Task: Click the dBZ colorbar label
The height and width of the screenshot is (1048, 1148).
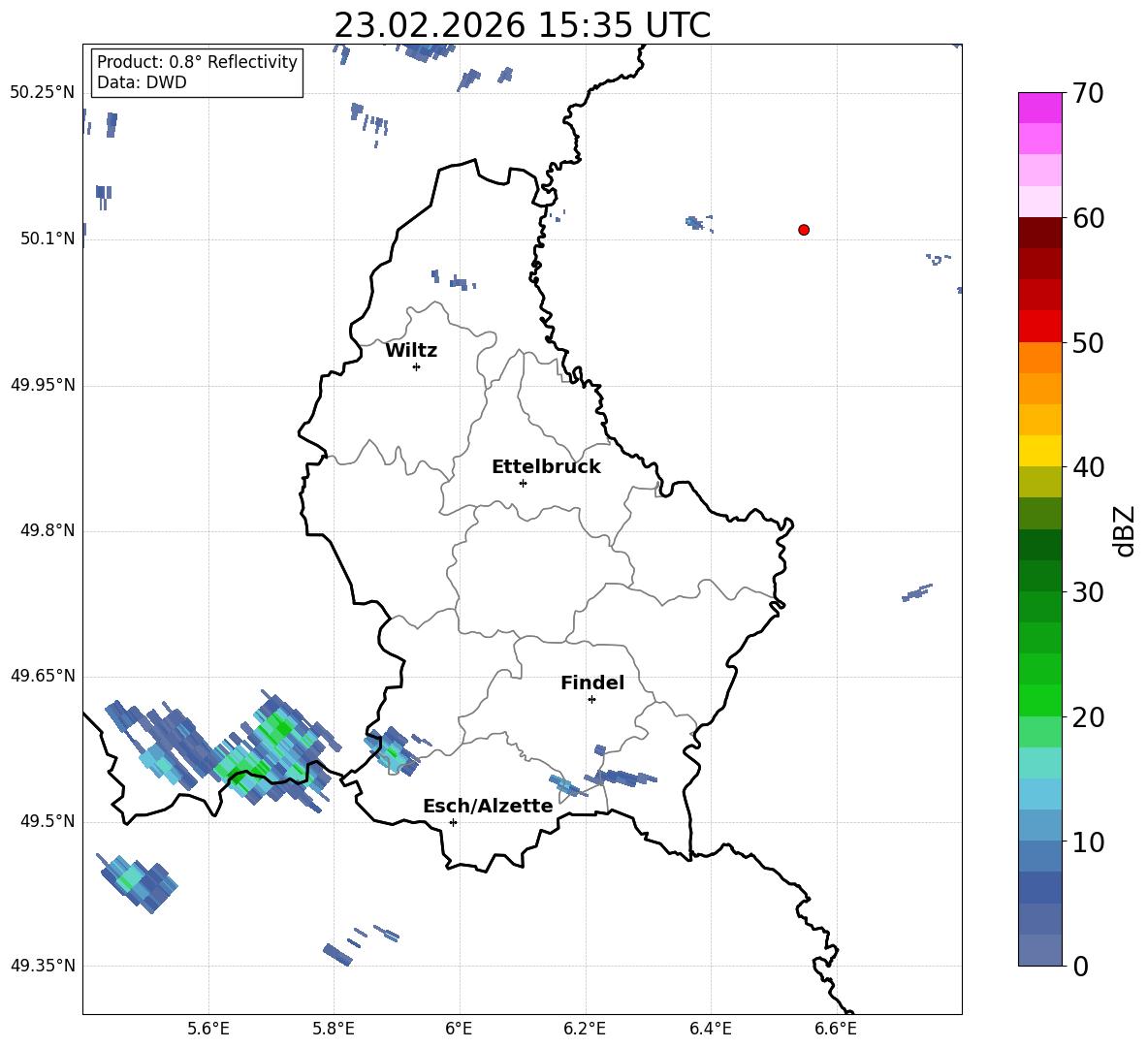Action: pos(1126,530)
